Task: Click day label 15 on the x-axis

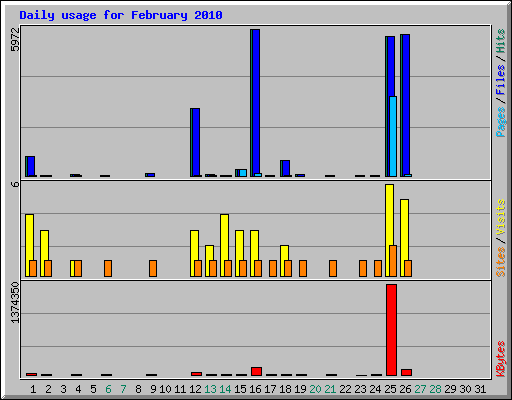Action: coord(240,389)
